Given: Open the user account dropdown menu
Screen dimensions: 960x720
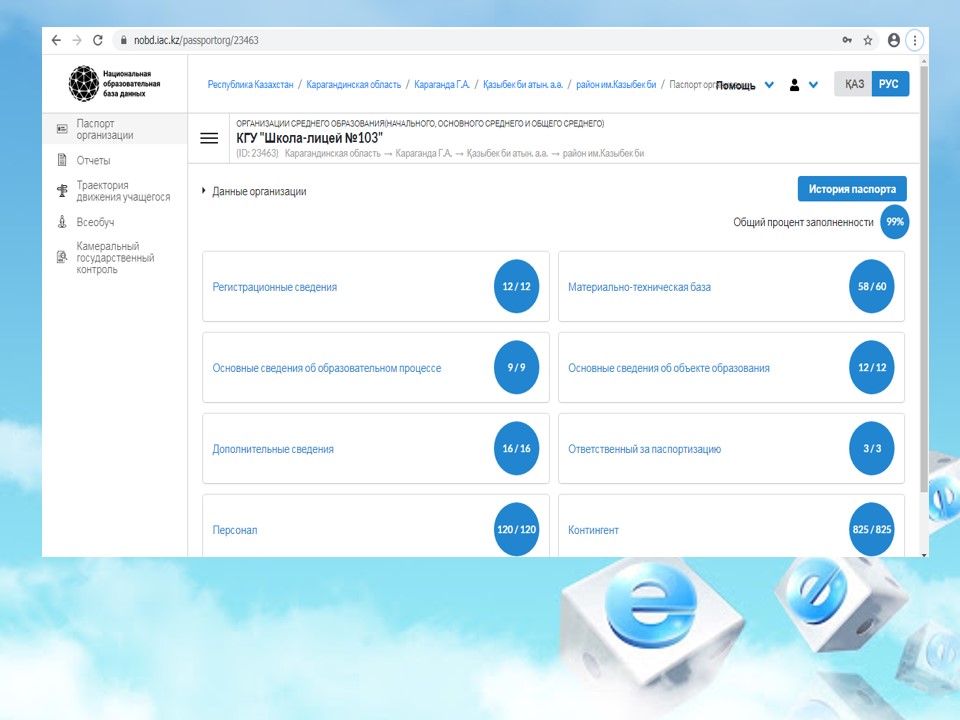Looking at the screenshot, I should click(x=803, y=85).
